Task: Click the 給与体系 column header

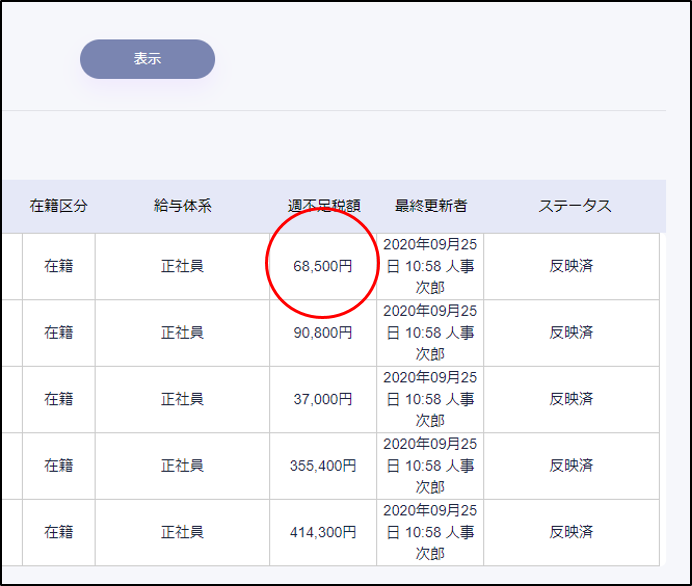Action: pos(182,206)
